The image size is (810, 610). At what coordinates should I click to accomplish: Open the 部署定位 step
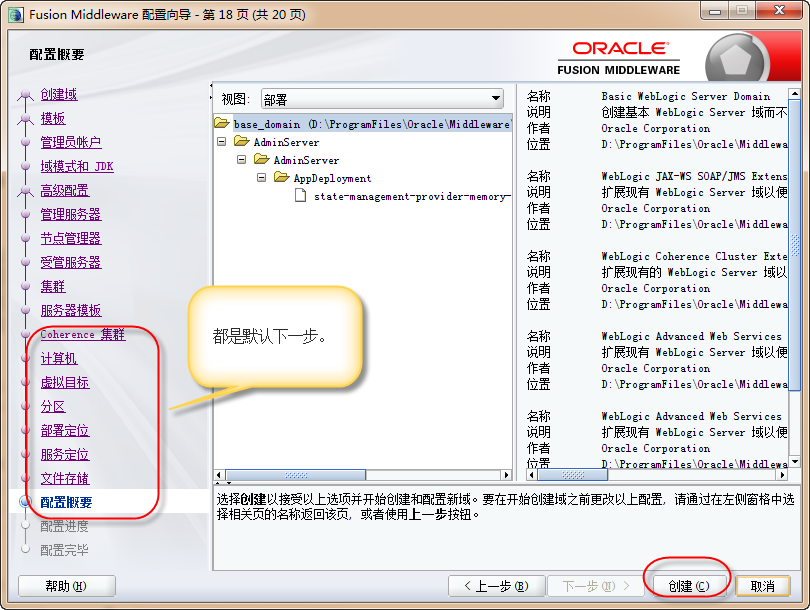[x=65, y=431]
